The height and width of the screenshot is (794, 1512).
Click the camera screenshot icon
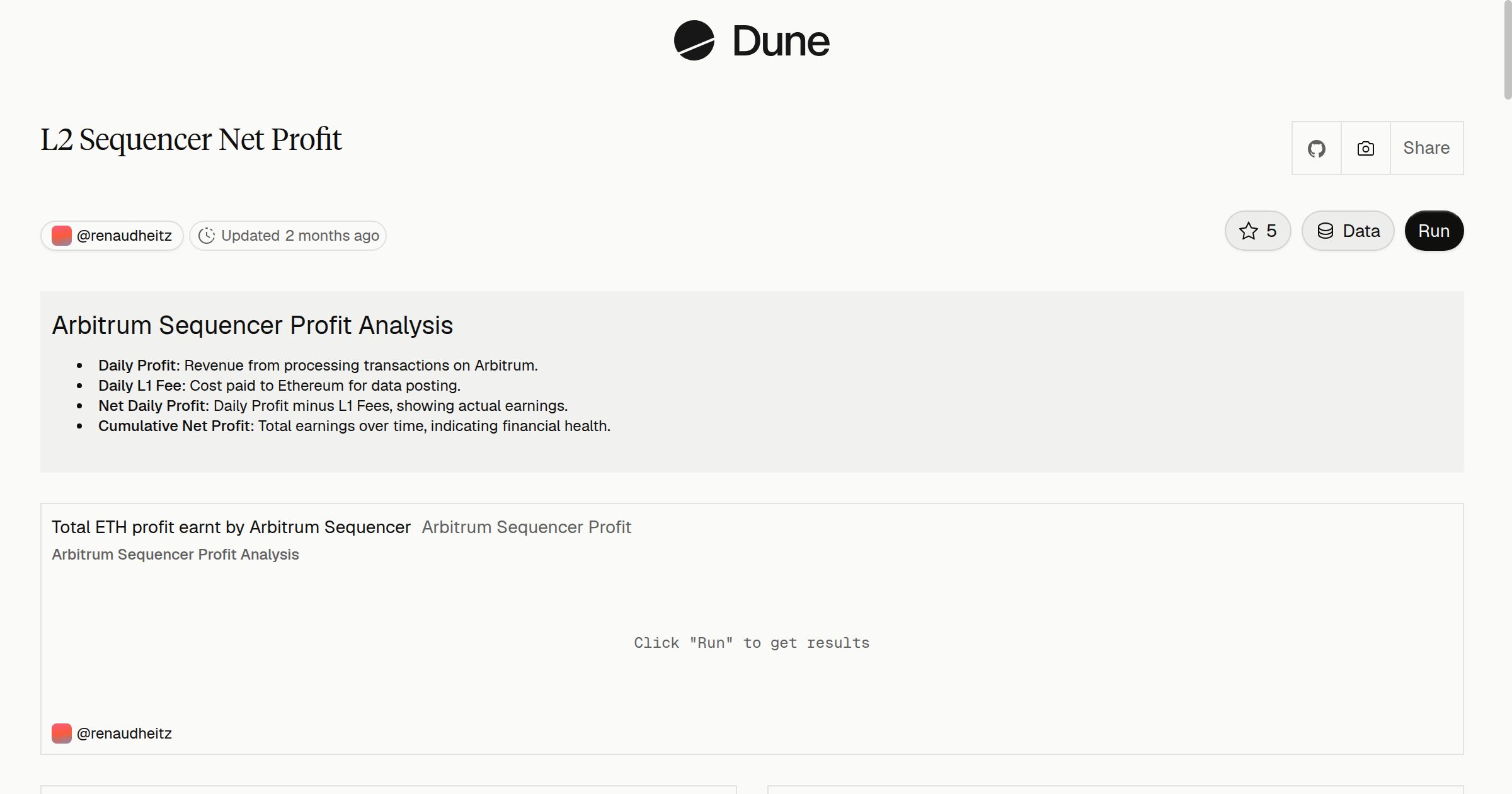coord(1365,148)
